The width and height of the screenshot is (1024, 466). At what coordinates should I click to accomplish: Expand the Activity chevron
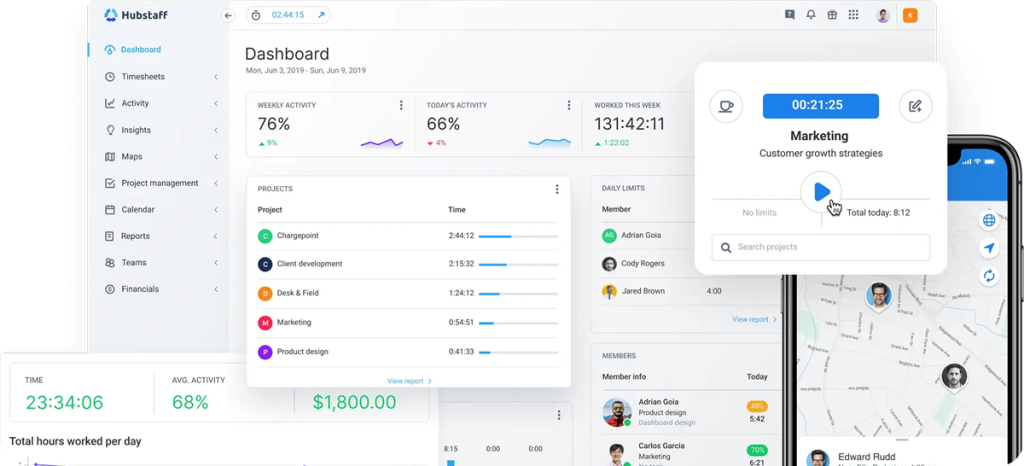pyautogui.click(x=216, y=103)
